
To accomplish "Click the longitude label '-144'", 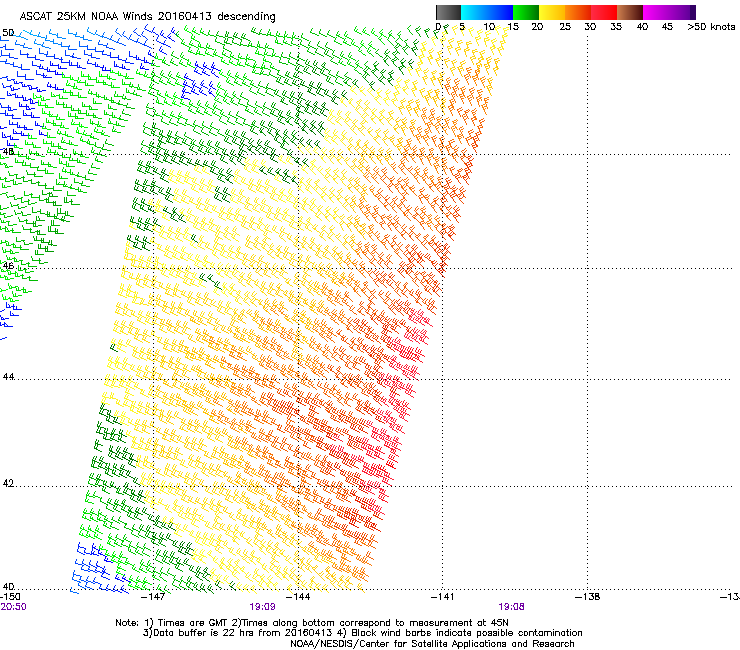I will point(298,597).
